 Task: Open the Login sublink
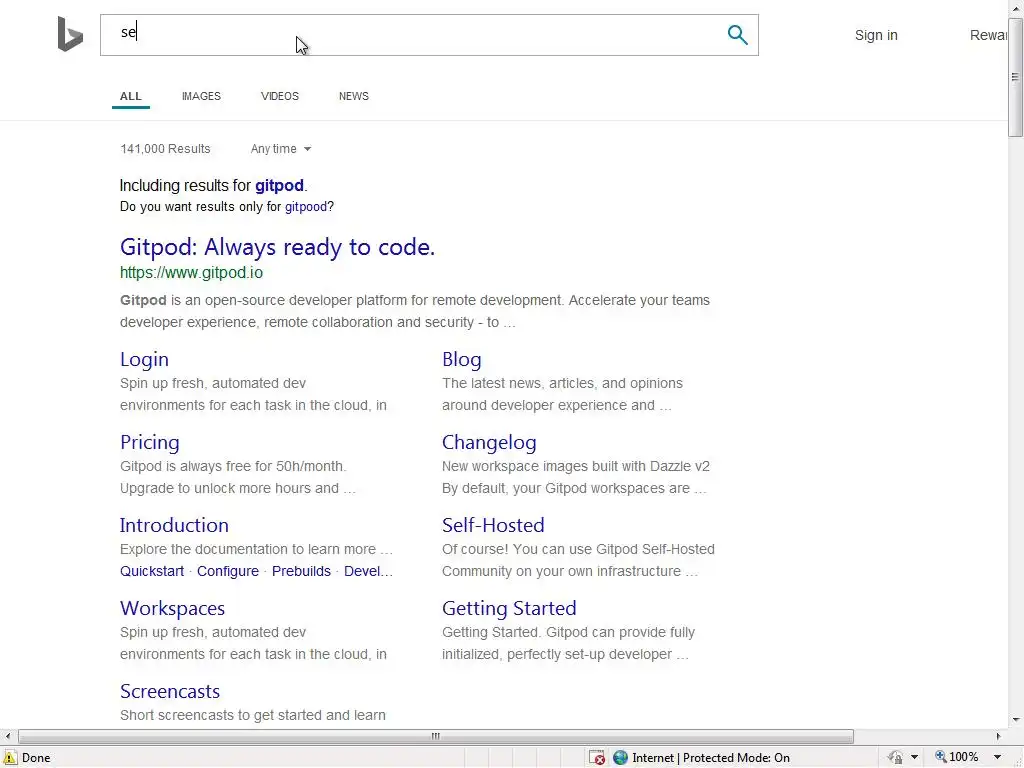click(x=144, y=359)
